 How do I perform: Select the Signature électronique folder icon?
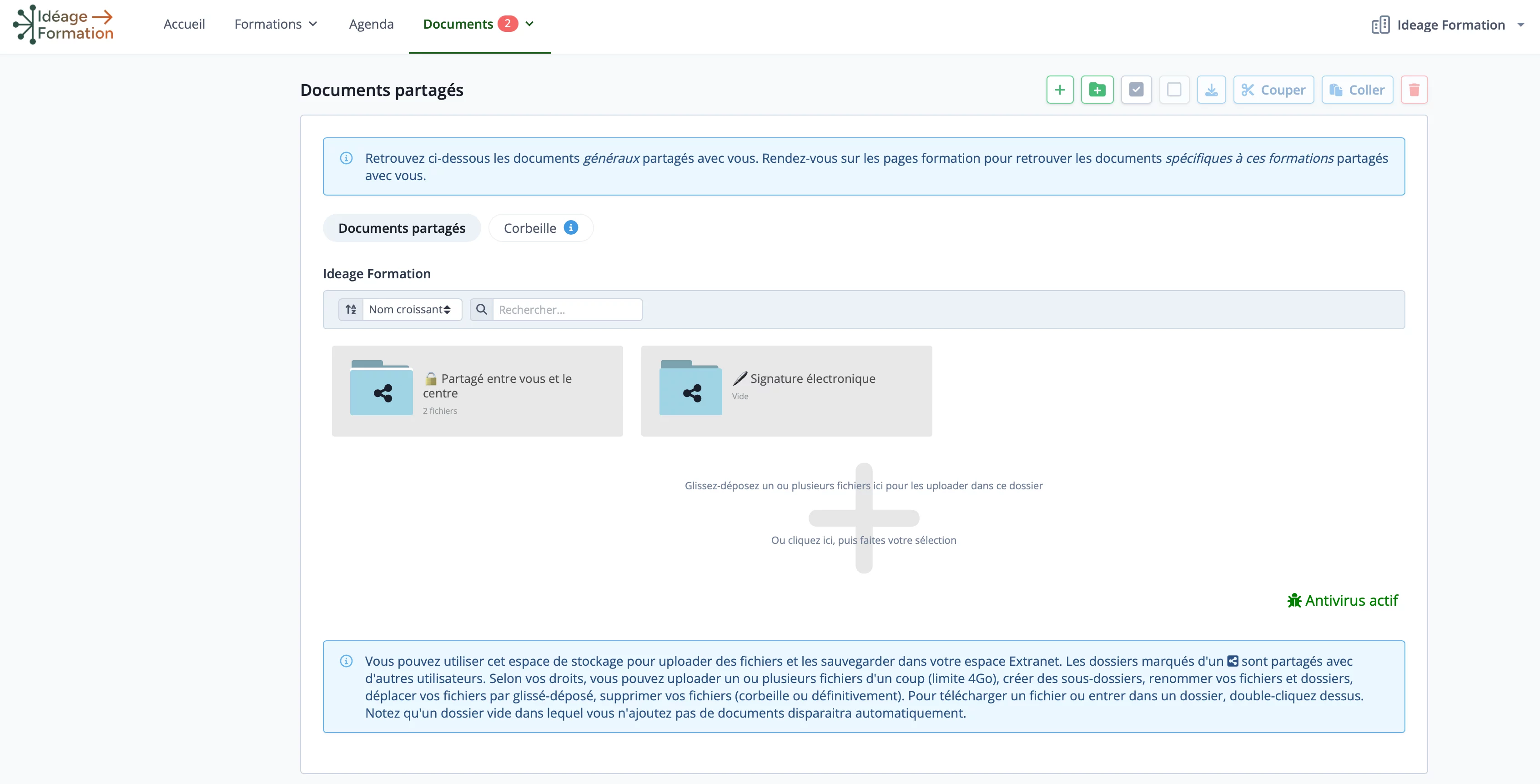690,387
